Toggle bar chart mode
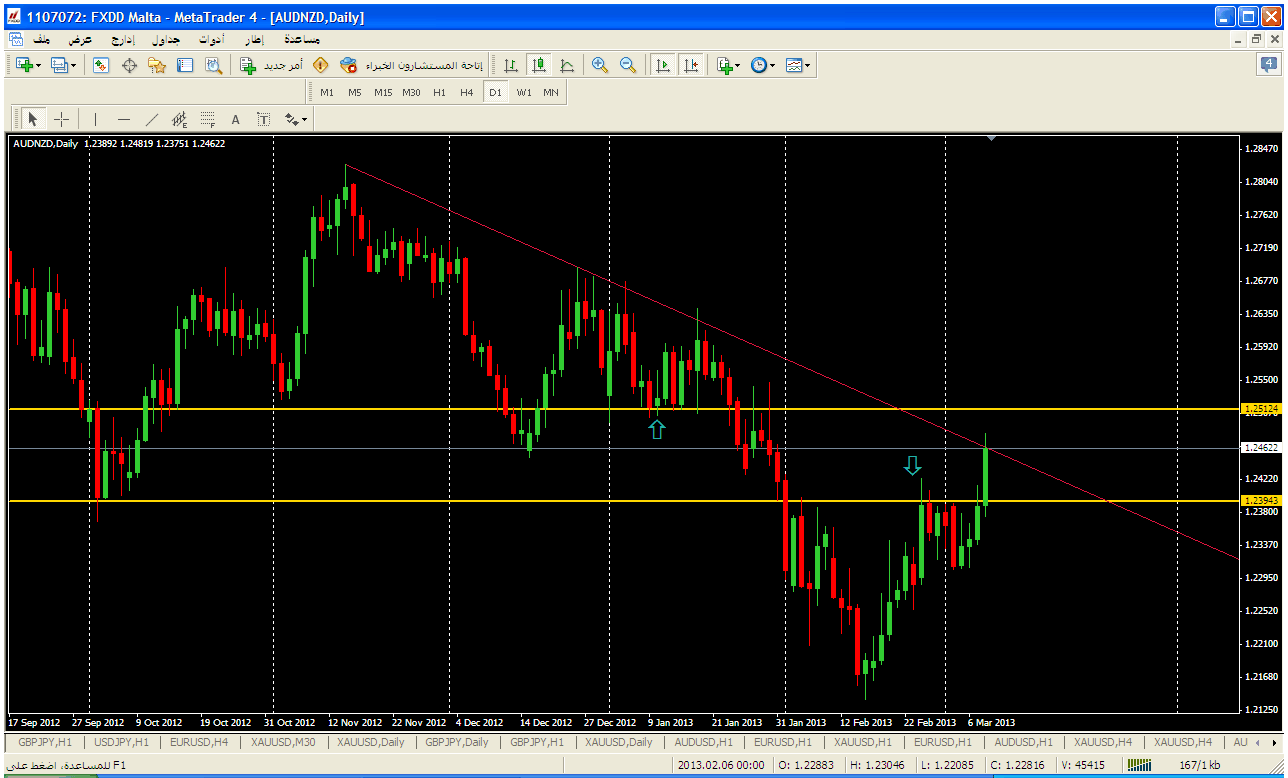This screenshot has width=1288, height=778. (511, 65)
